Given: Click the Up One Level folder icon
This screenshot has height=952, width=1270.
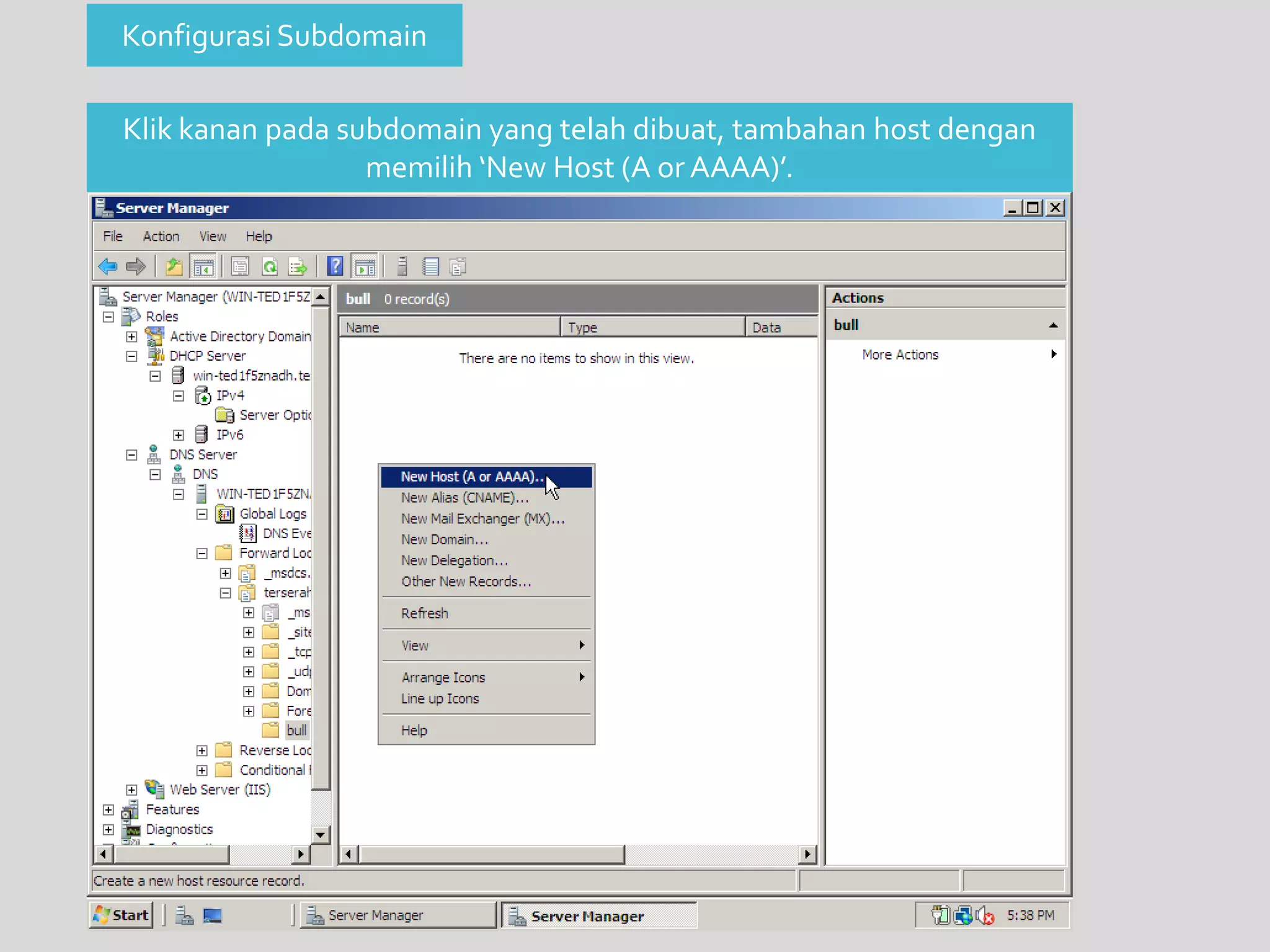Looking at the screenshot, I should click(174, 267).
